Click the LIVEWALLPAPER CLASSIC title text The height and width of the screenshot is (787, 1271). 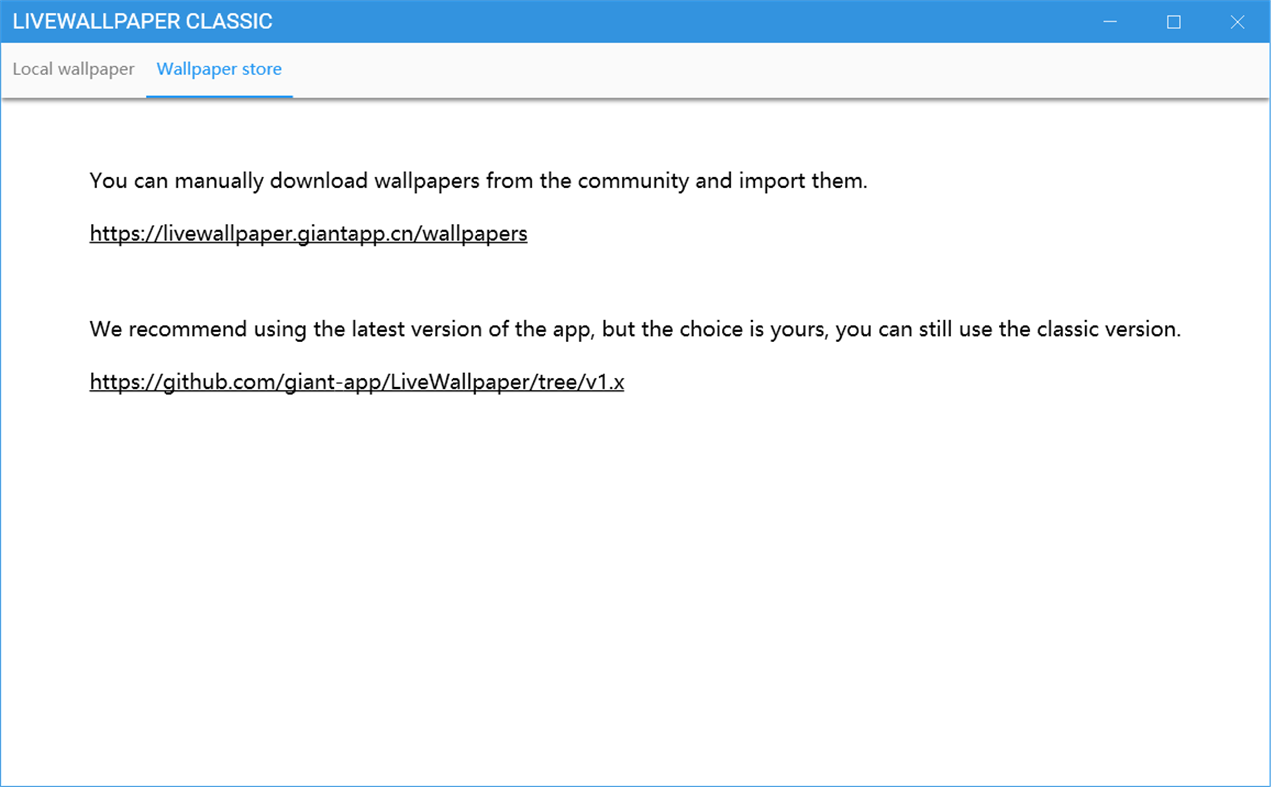(x=143, y=21)
